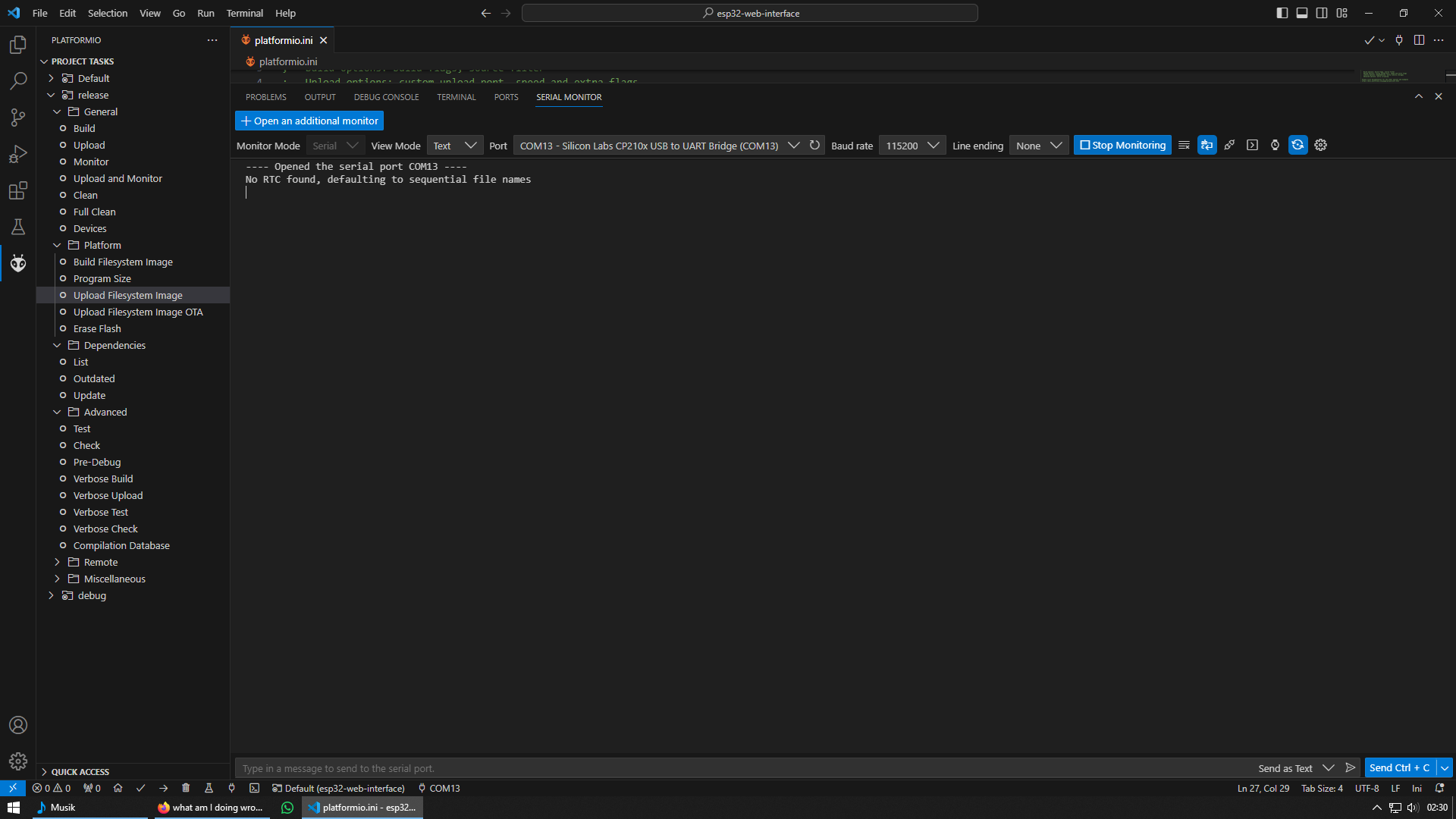Open serial monitor settings gear
This screenshot has height=819, width=1456.
pyautogui.click(x=1320, y=145)
